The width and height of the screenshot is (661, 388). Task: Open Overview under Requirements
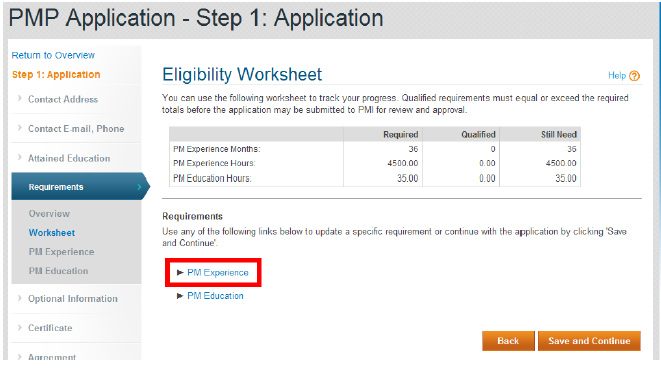coord(49,213)
